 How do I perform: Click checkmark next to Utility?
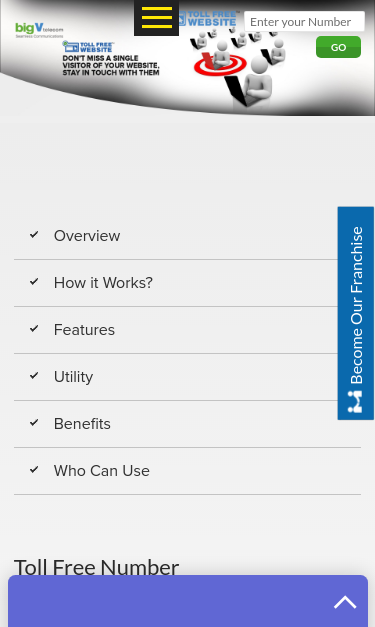34,376
